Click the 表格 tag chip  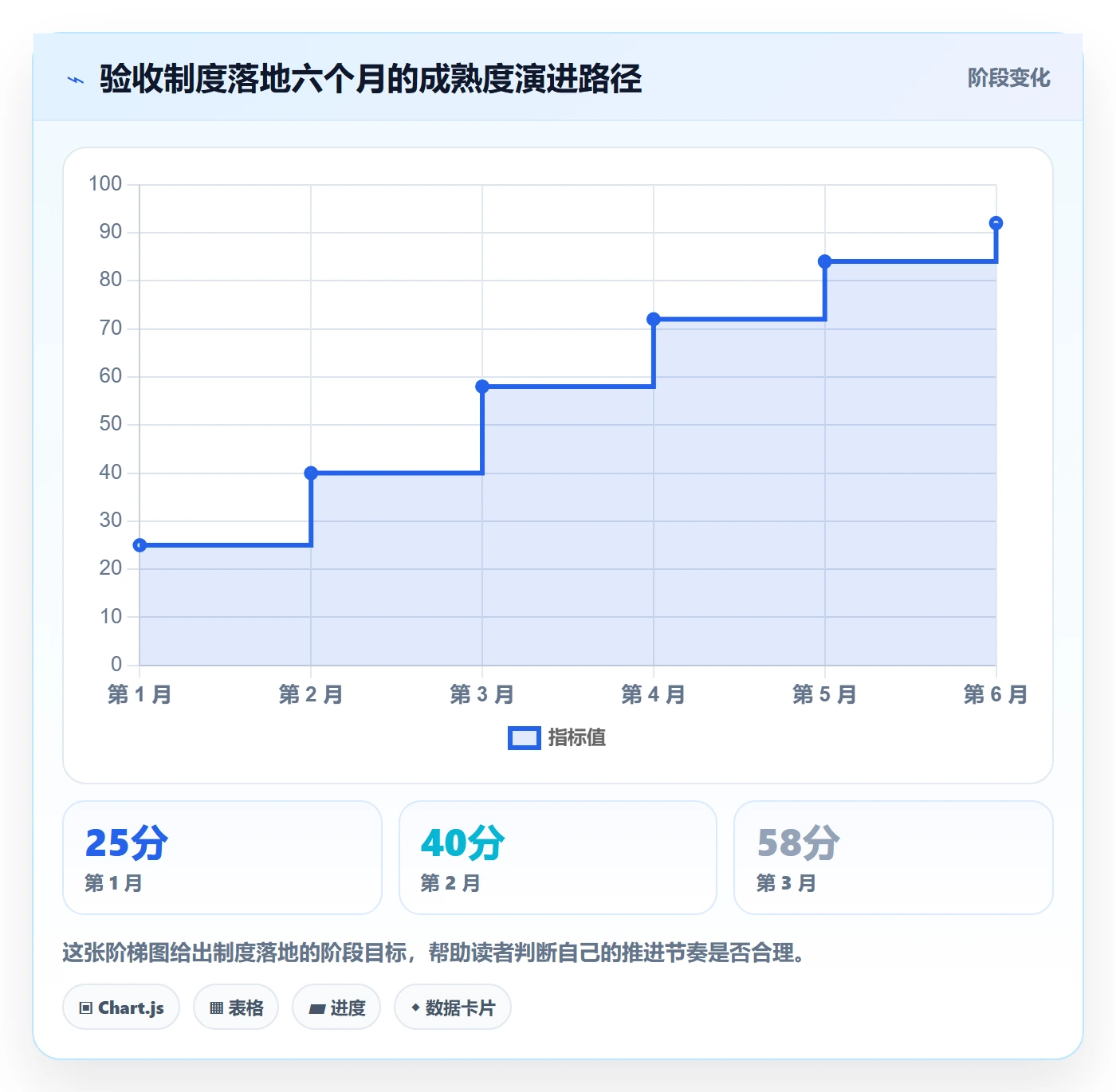[236, 1008]
